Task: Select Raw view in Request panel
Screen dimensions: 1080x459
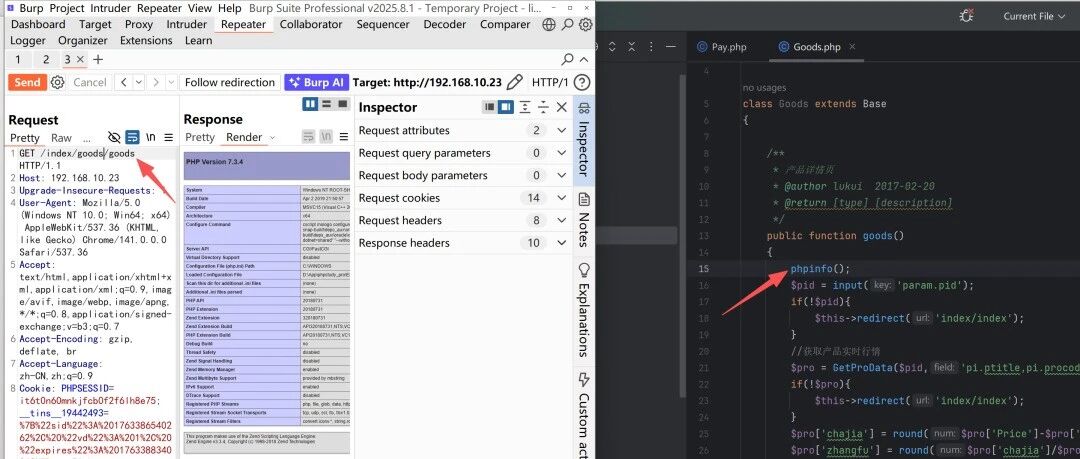Action: tap(61, 138)
